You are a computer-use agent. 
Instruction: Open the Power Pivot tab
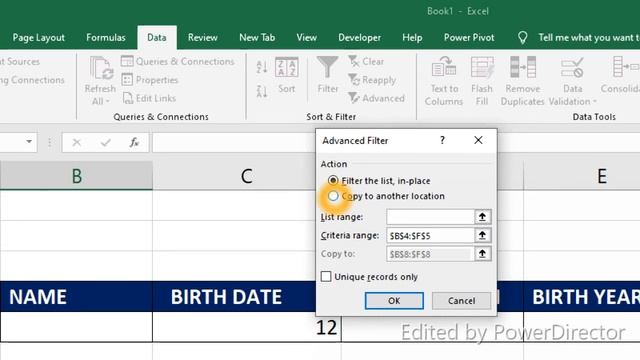click(469, 38)
